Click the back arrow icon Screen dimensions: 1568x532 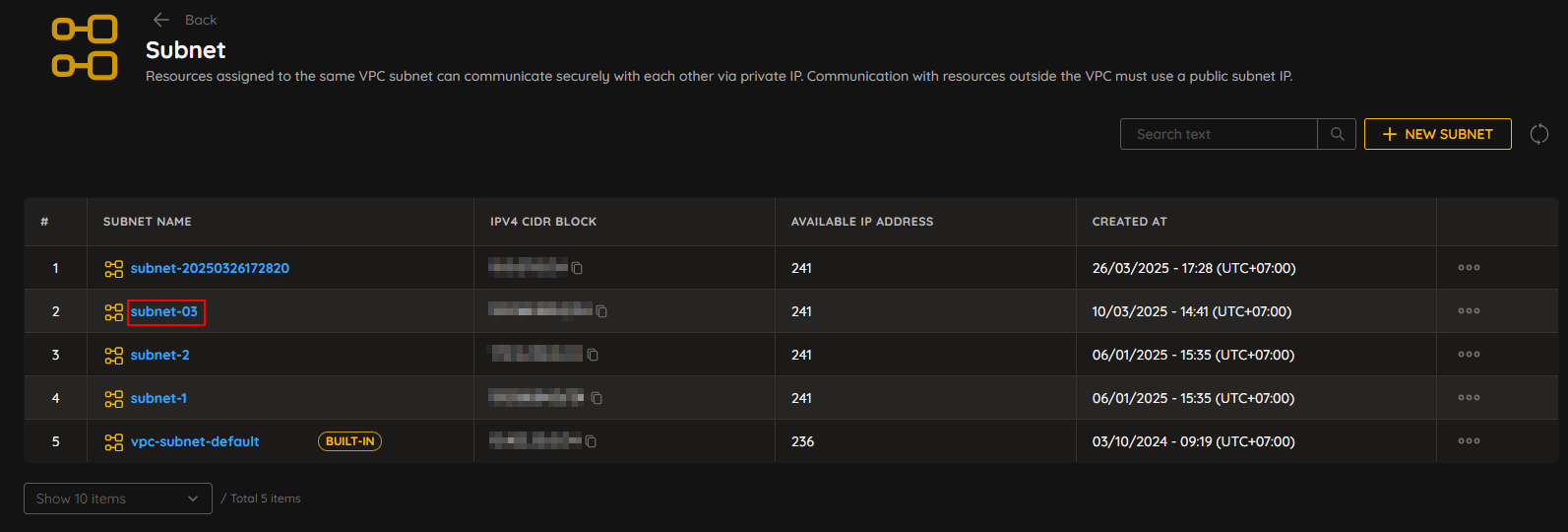[x=161, y=20]
